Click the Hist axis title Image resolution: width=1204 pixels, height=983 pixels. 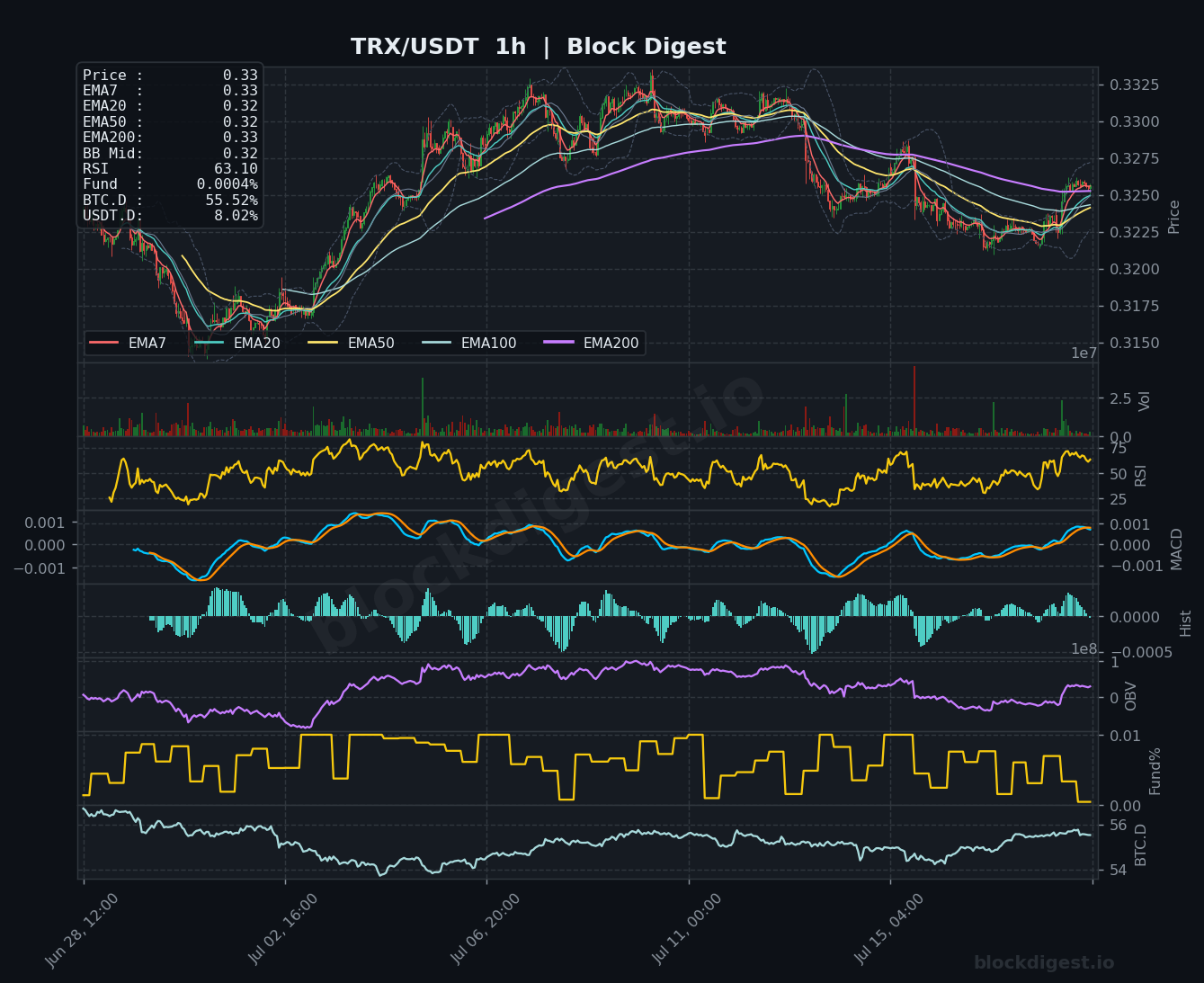point(1185,623)
